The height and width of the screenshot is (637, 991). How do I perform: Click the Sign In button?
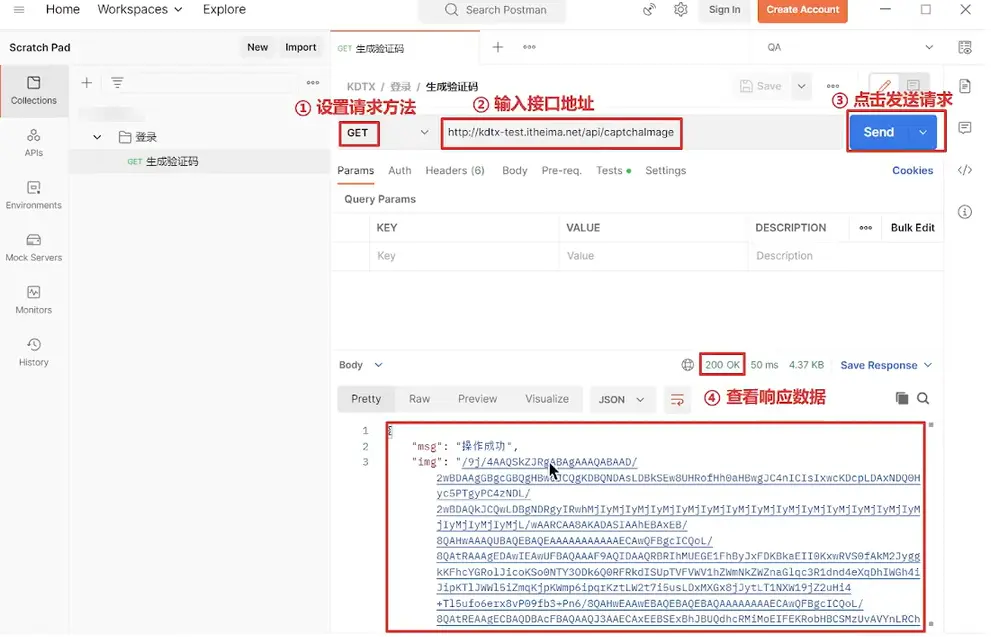tap(724, 9)
